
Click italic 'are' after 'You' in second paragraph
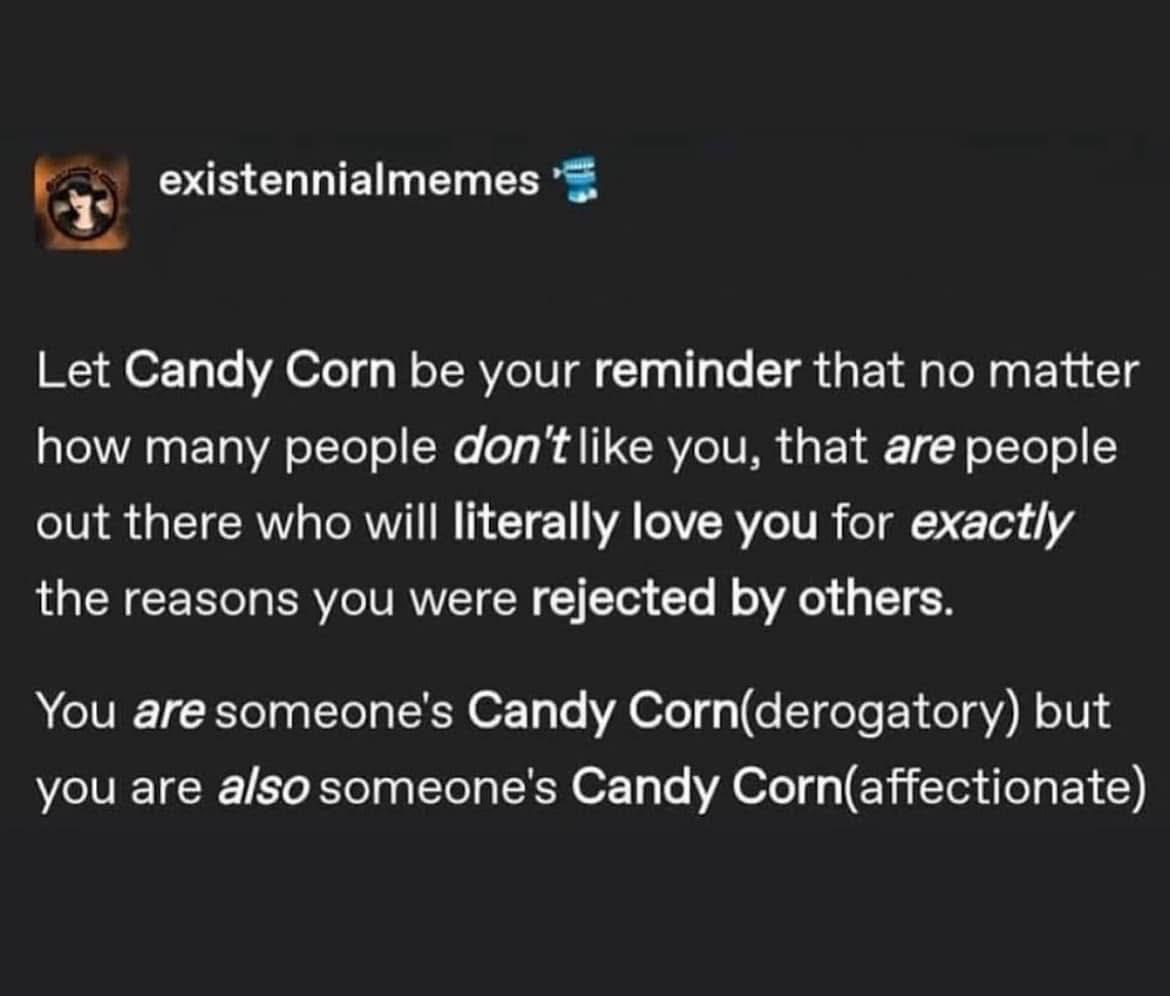tap(169, 711)
